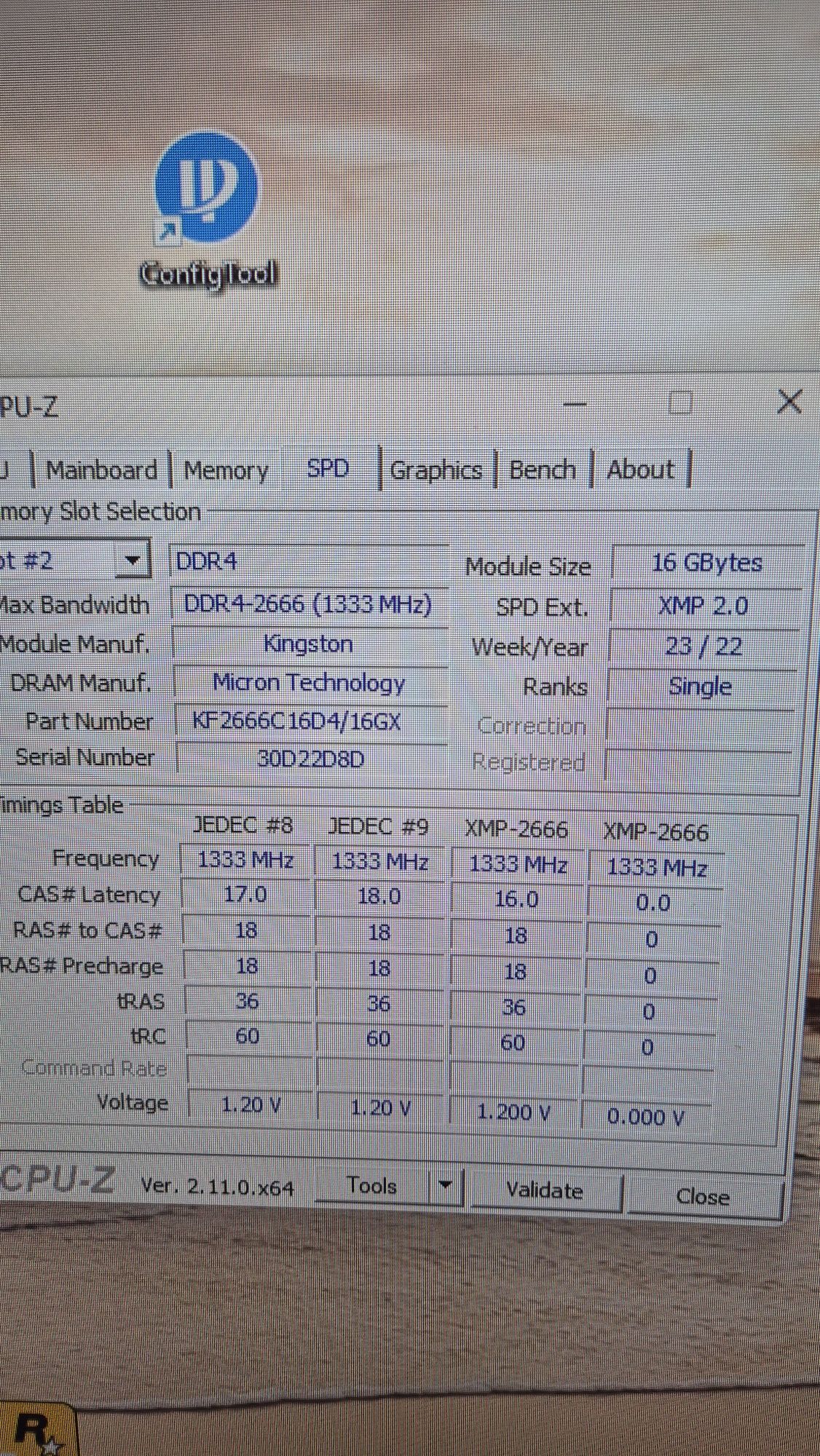Screen dimensions: 820x1456
Task: Click the Kingston module manufacturer value
Action: [x=310, y=644]
